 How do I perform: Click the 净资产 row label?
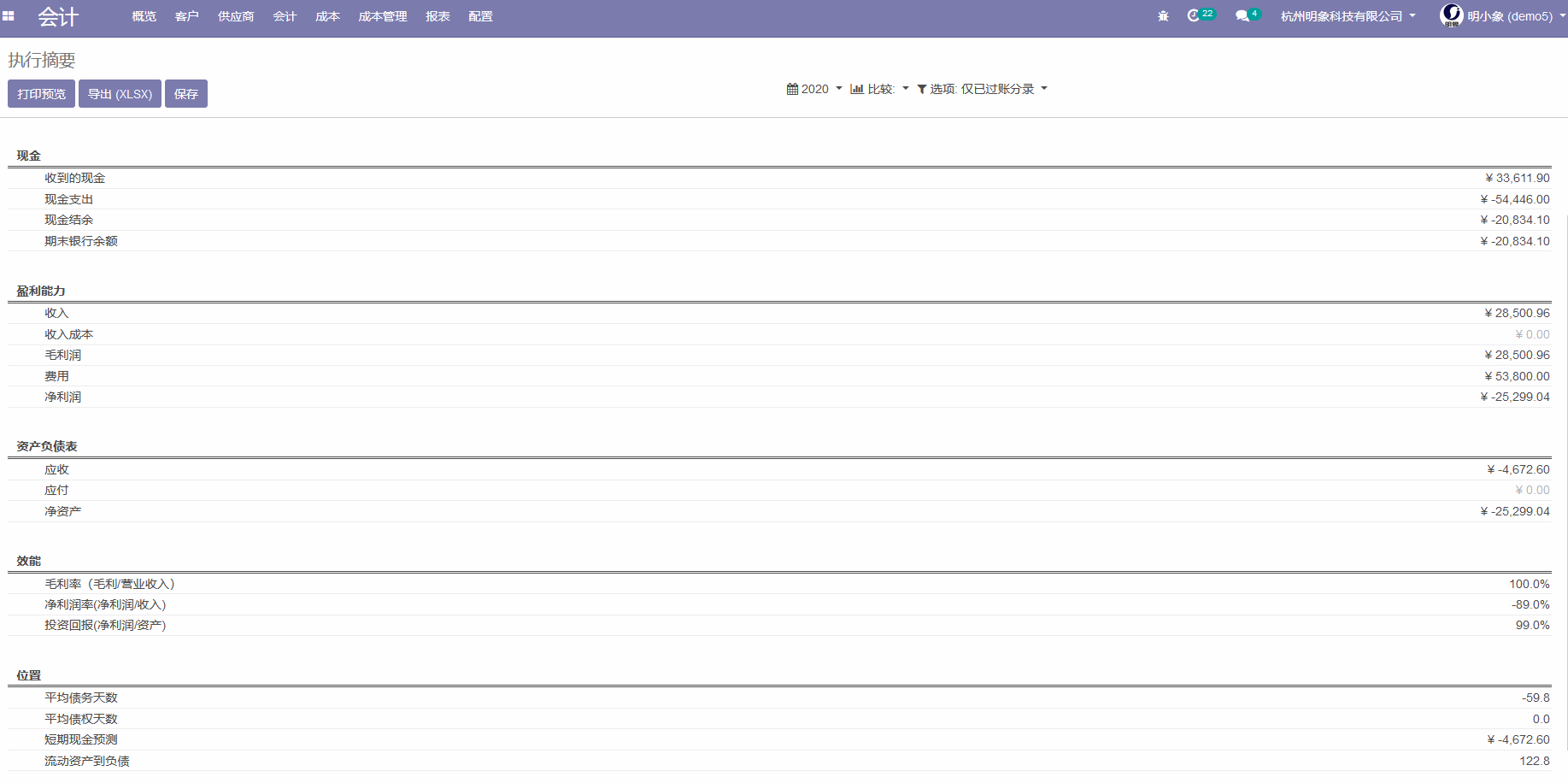coord(63,511)
